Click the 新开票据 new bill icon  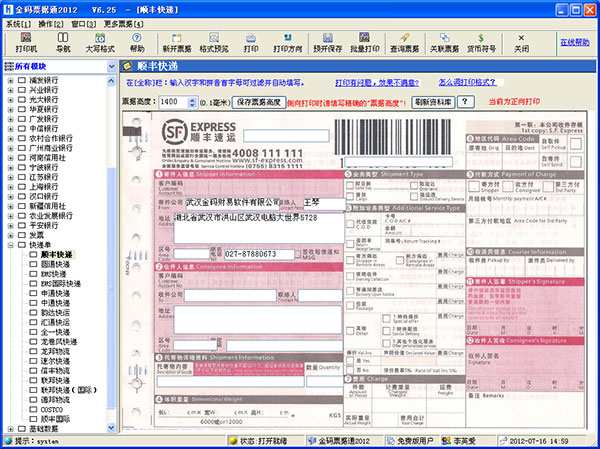177,38
